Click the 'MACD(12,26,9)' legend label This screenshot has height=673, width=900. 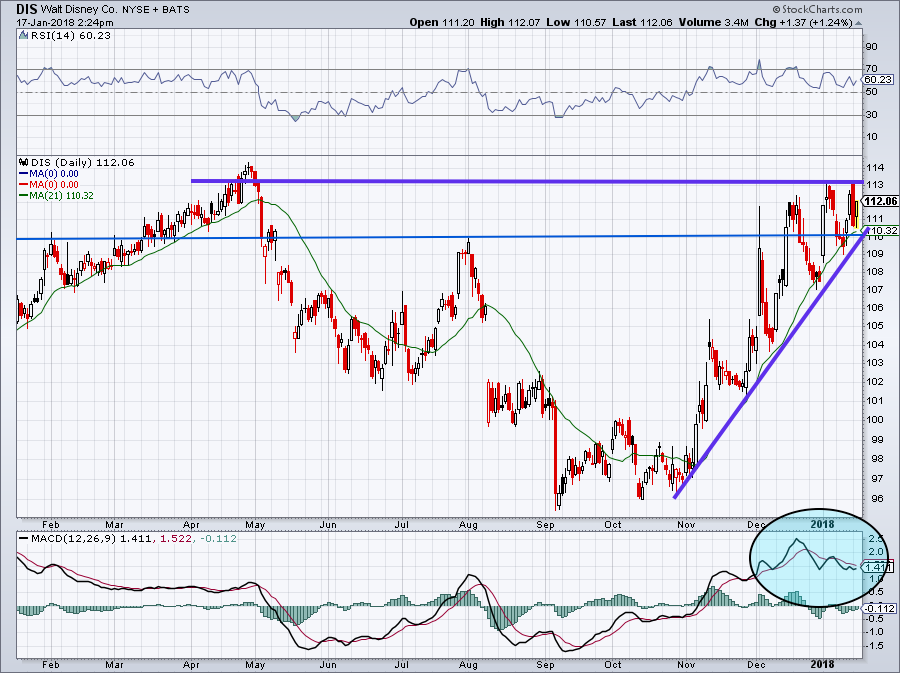pyautogui.click(x=74, y=539)
